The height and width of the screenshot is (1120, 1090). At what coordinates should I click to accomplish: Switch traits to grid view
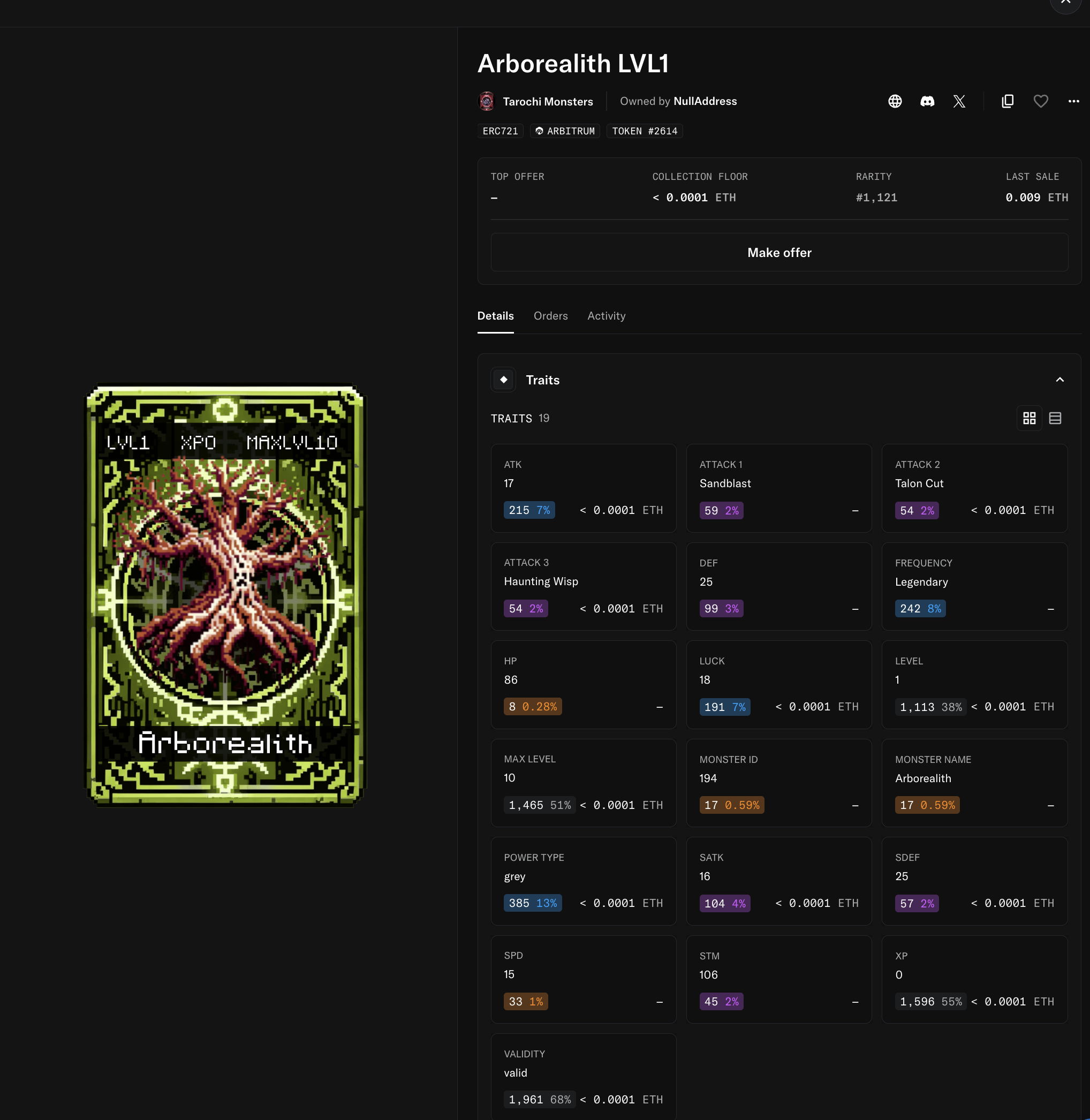coord(1029,418)
